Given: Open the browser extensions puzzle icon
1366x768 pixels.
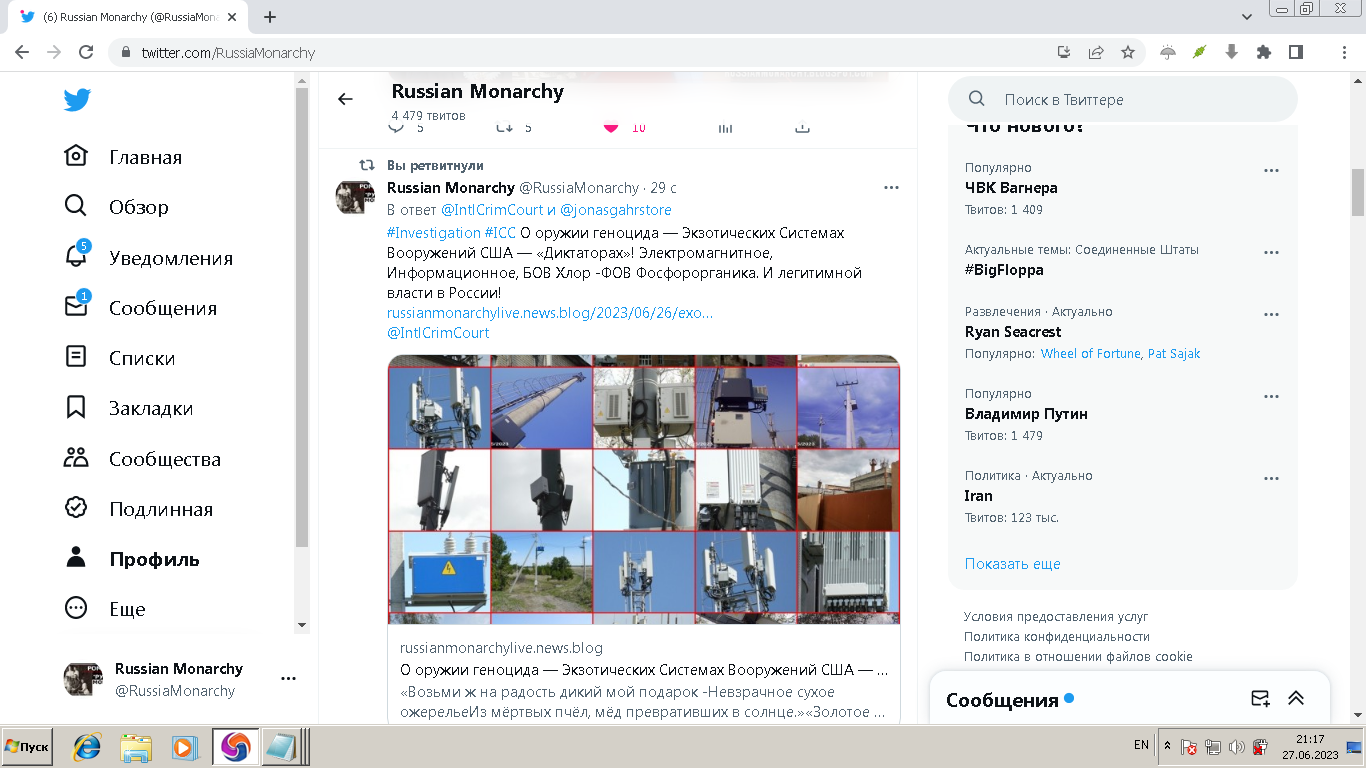Looking at the screenshot, I should [x=1263, y=53].
